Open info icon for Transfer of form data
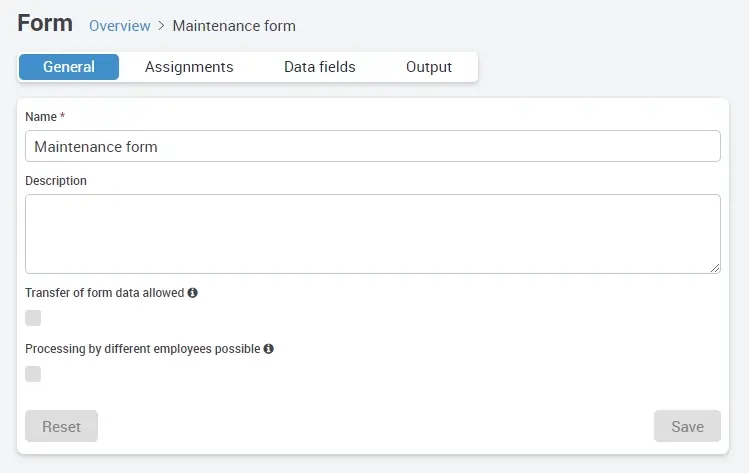 193,293
